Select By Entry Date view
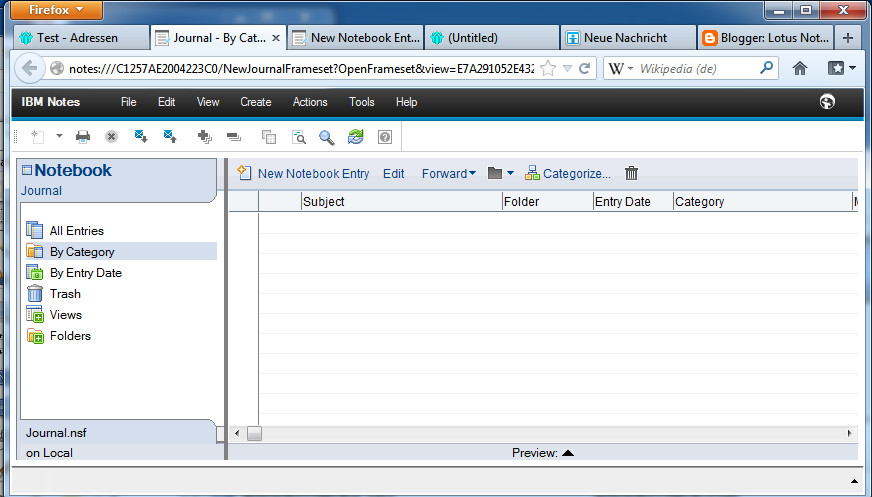Viewport: 872px width, 497px height. pyautogui.click(x=85, y=273)
